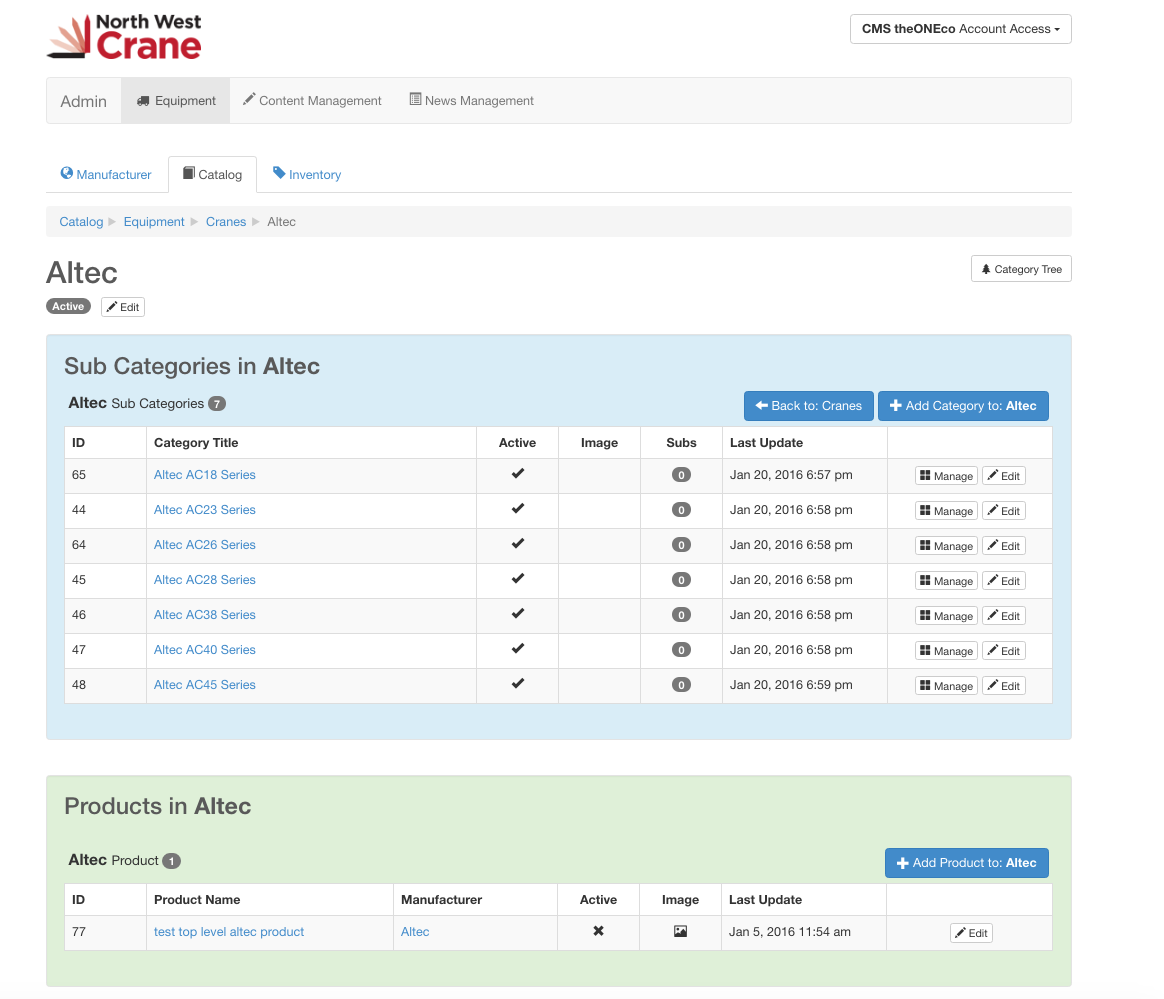Manage the Altec AC18 Series category
Screen dimensions: 1164x999
click(945, 476)
